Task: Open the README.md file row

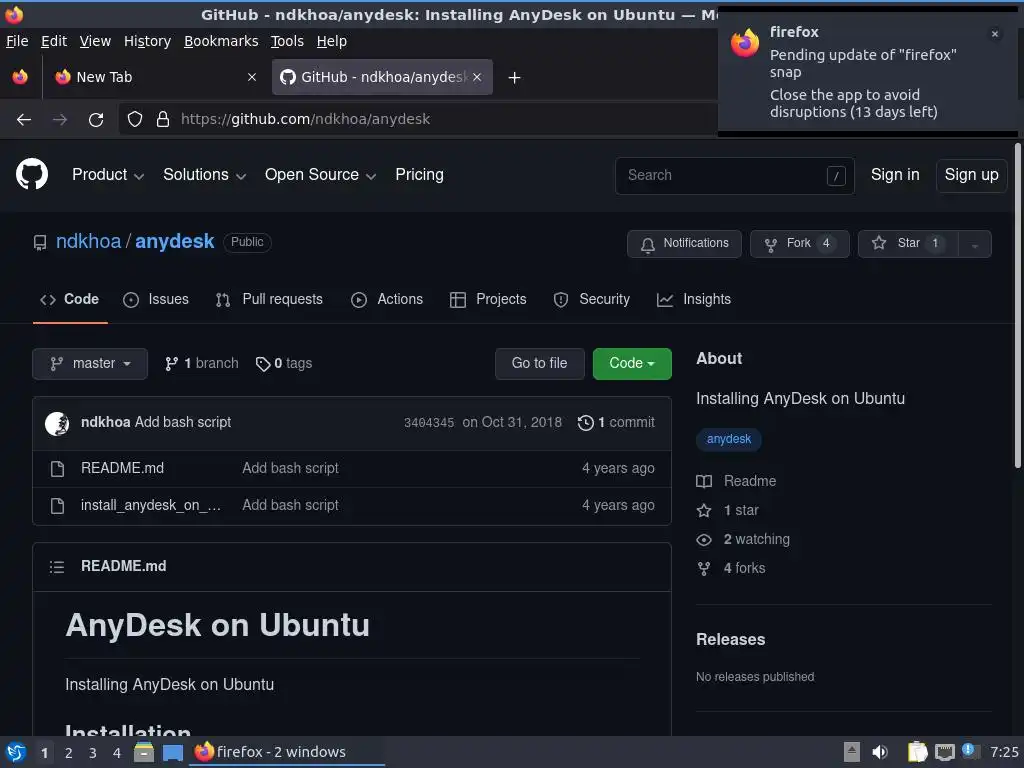Action: (352, 469)
